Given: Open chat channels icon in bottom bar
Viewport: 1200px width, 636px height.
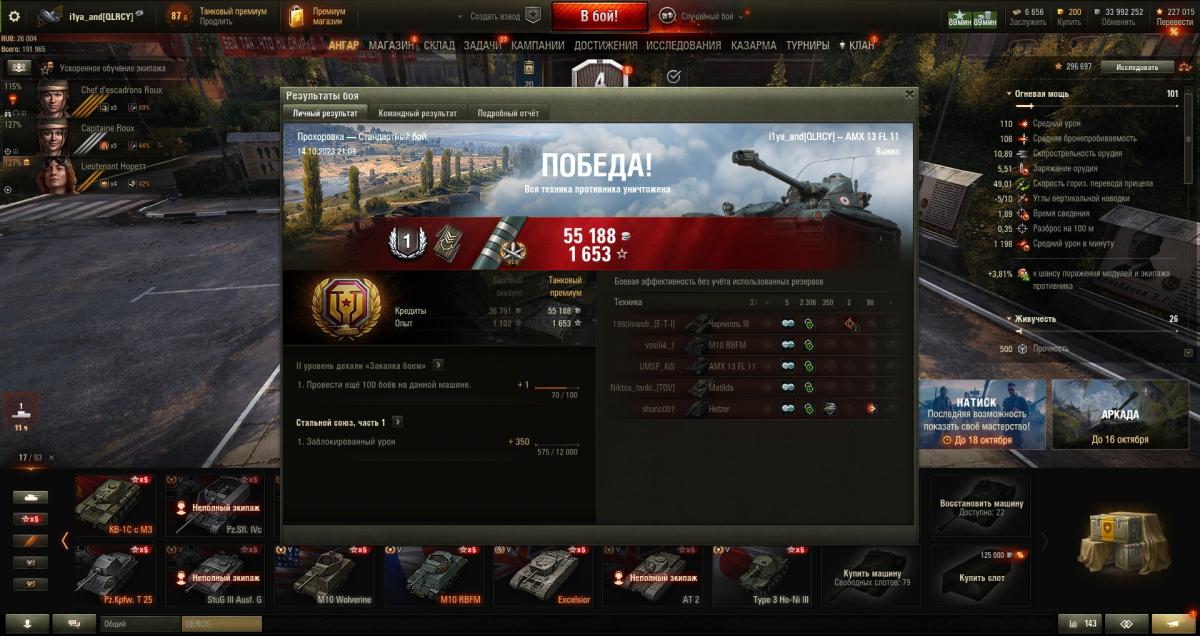Looking at the screenshot, I should 74,623.
